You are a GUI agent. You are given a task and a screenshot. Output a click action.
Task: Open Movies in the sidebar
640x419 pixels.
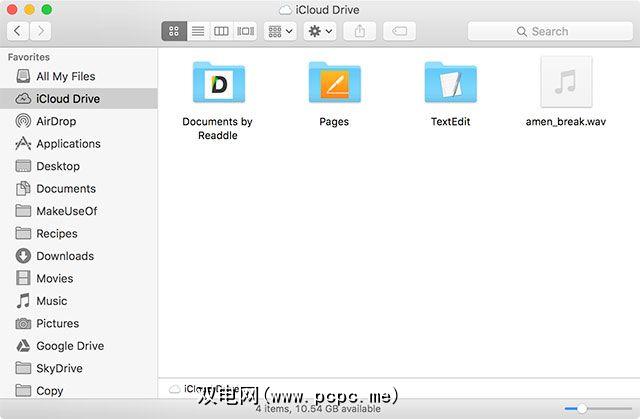pos(78,278)
